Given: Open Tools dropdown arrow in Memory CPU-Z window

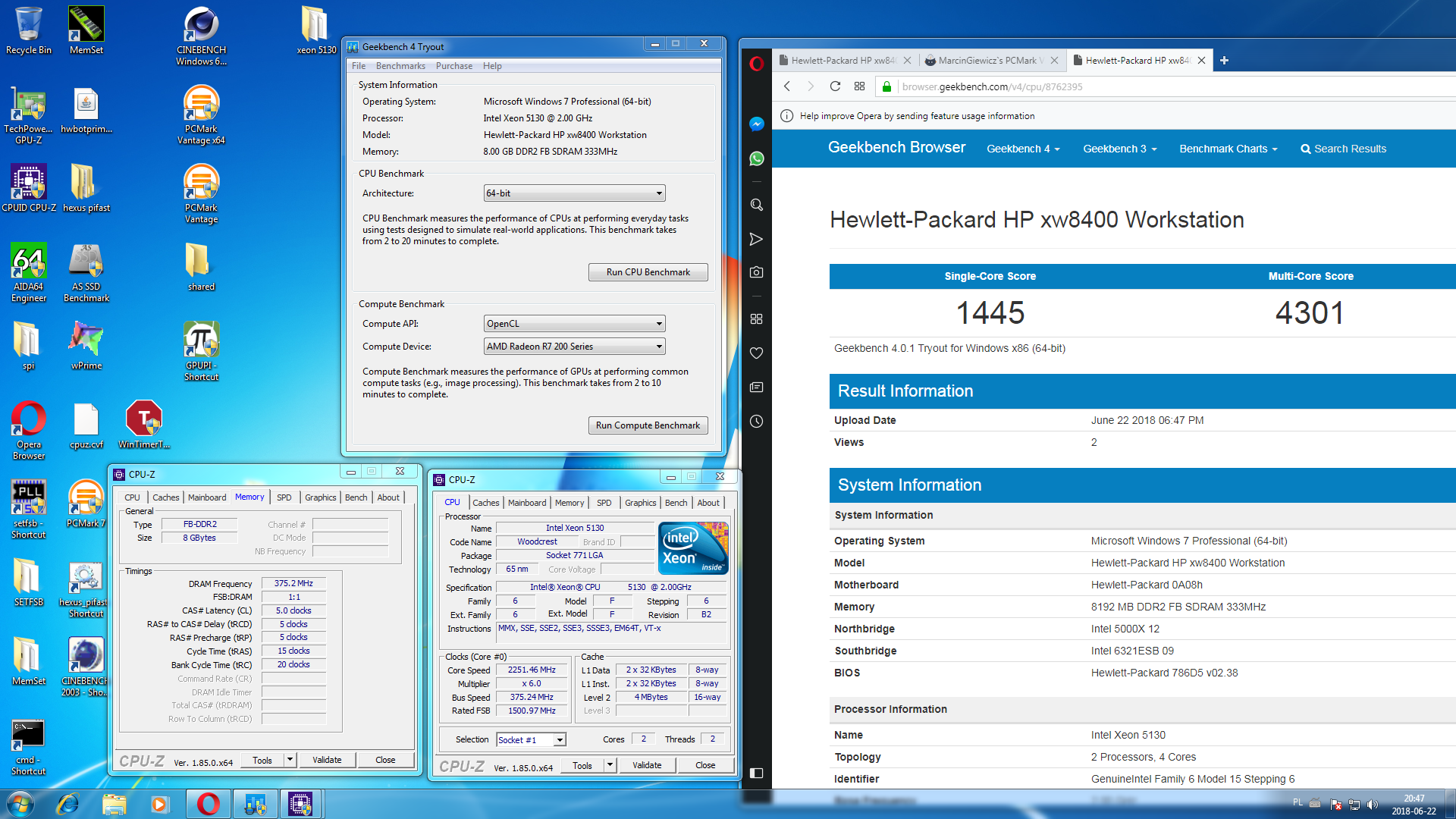Looking at the screenshot, I should coord(290,759).
